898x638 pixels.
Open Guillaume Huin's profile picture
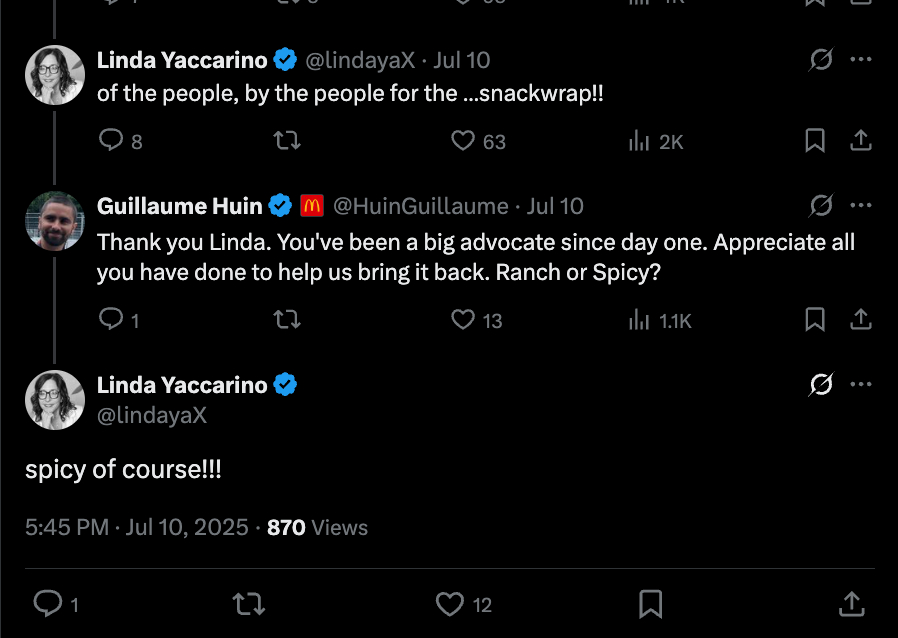pos(55,221)
